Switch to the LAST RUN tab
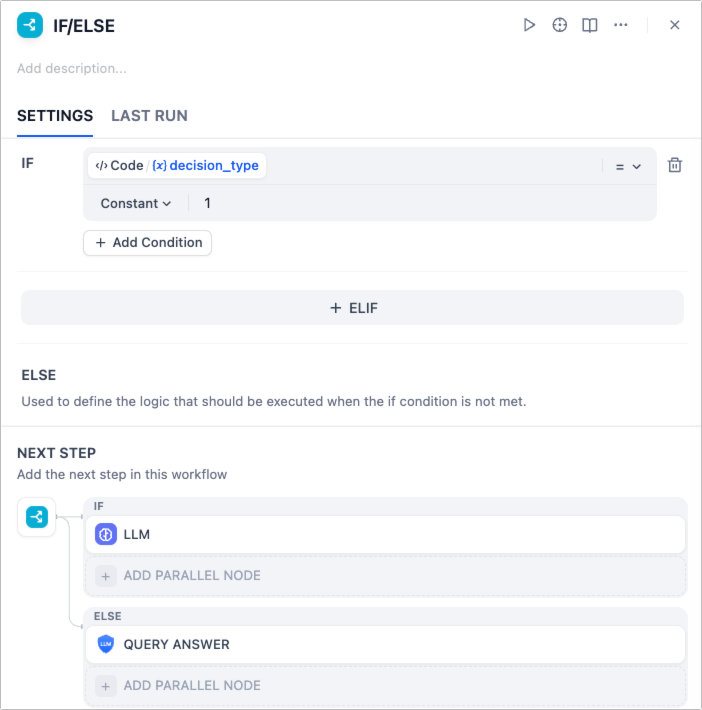This screenshot has height=710, width=702. click(149, 116)
